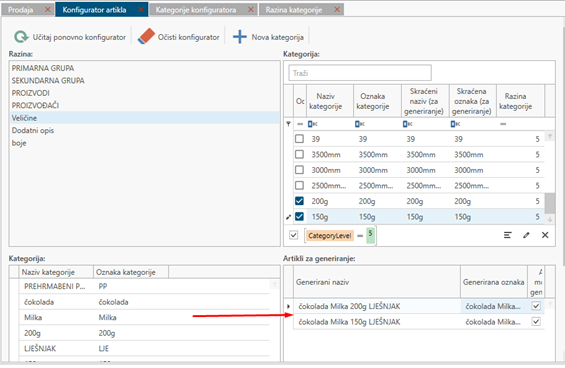Disable the CategoryLevel filter checkbox
565x368 pixels.
(x=294, y=235)
